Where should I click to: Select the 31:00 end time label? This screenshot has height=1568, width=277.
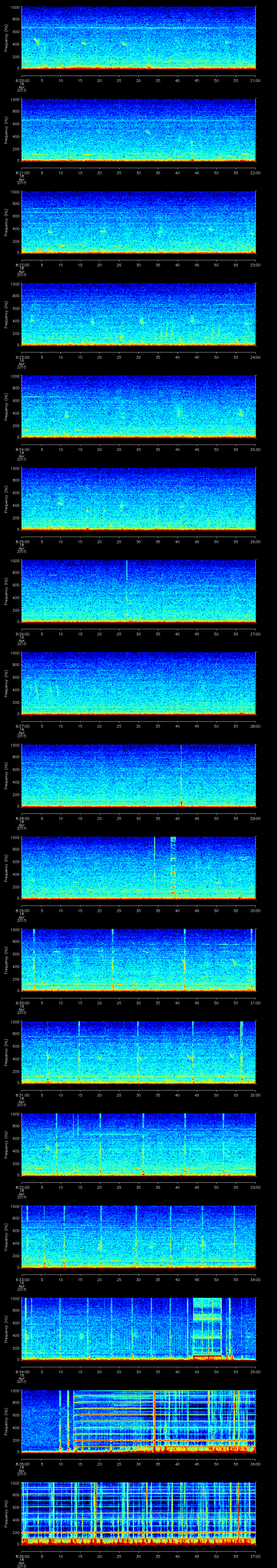(x=256, y=1003)
